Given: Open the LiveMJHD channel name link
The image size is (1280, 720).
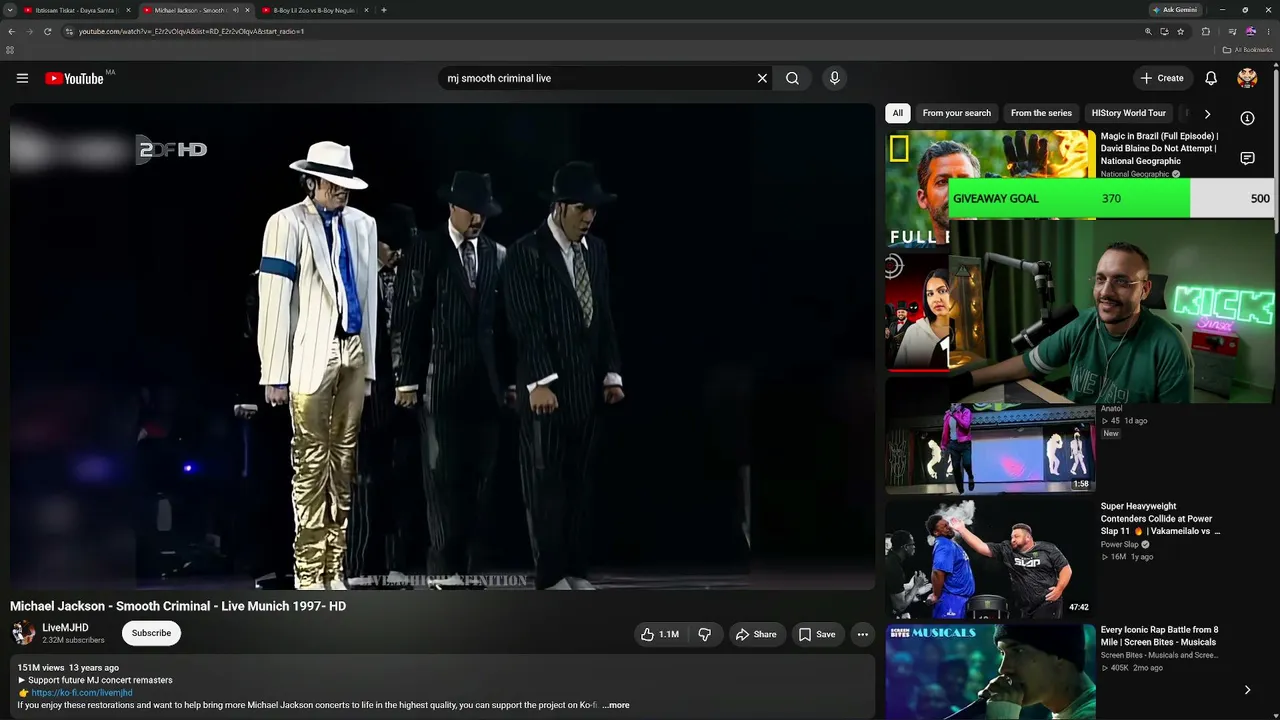Looking at the screenshot, I should [65, 628].
